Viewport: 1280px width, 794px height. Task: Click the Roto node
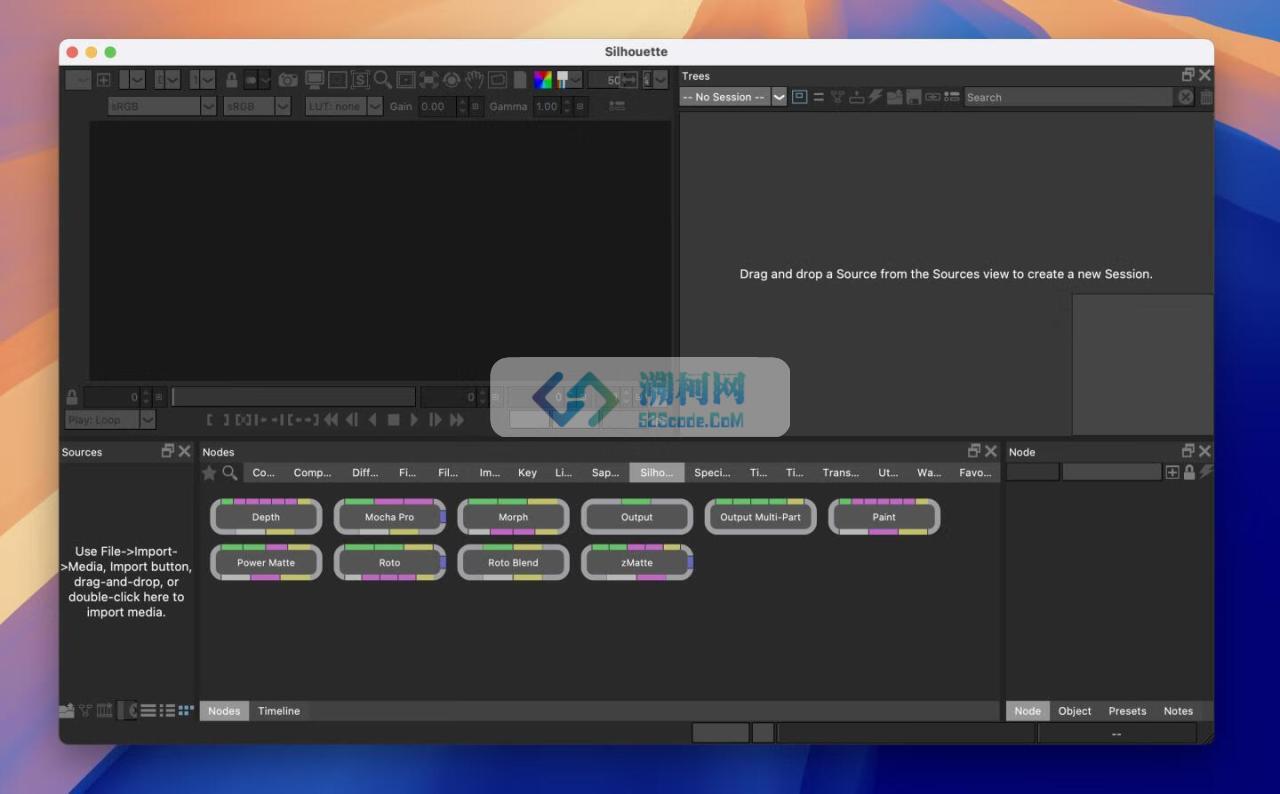pos(389,562)
